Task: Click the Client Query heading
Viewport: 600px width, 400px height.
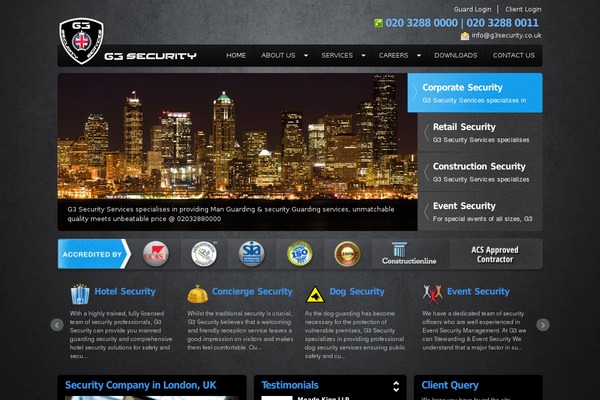Action: [x=450, y=385]
